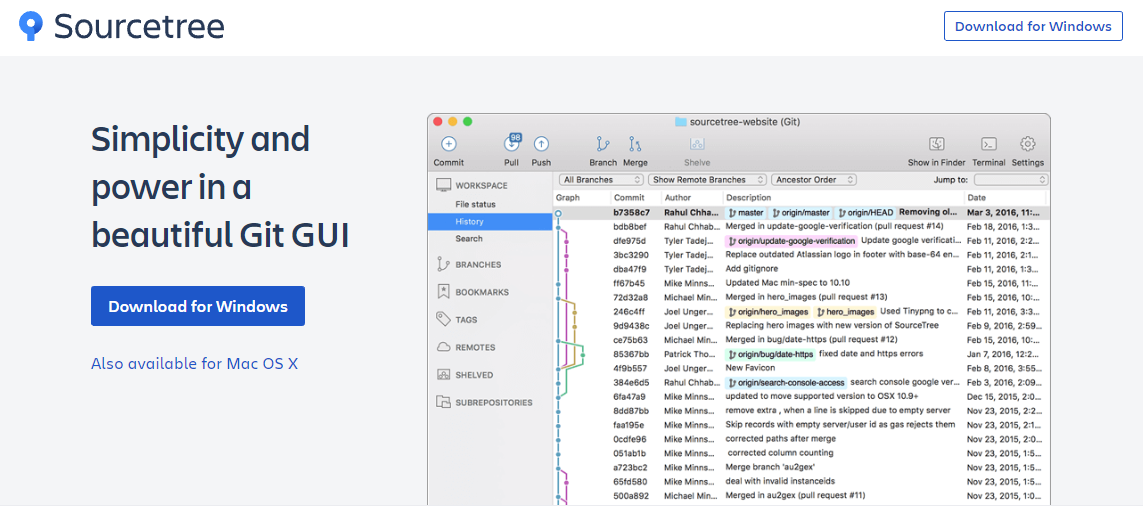Viewport: 1143px width, 517px height.
Task: Open the Terminal toolbar icon
Action: pos(988,144)
